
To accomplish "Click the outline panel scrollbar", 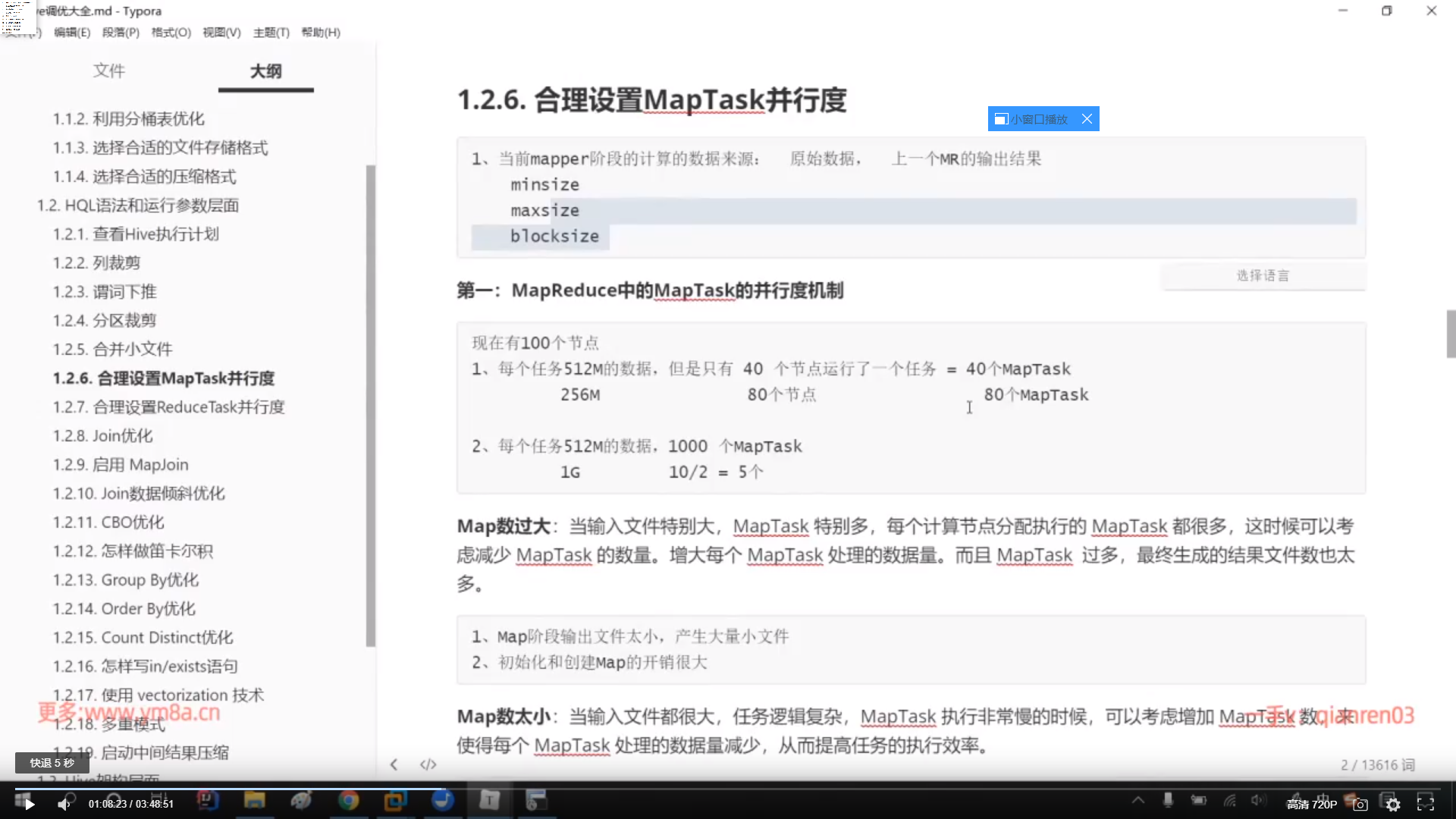I will click(370, 406).
